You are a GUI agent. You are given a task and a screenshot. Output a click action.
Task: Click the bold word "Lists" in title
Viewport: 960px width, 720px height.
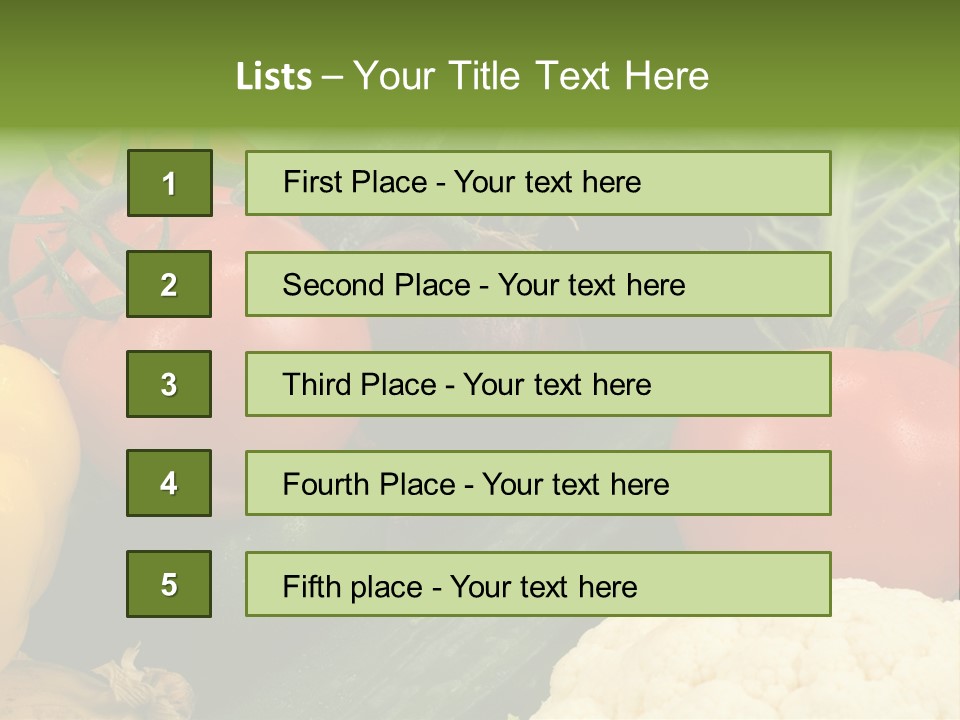(273, 77)
